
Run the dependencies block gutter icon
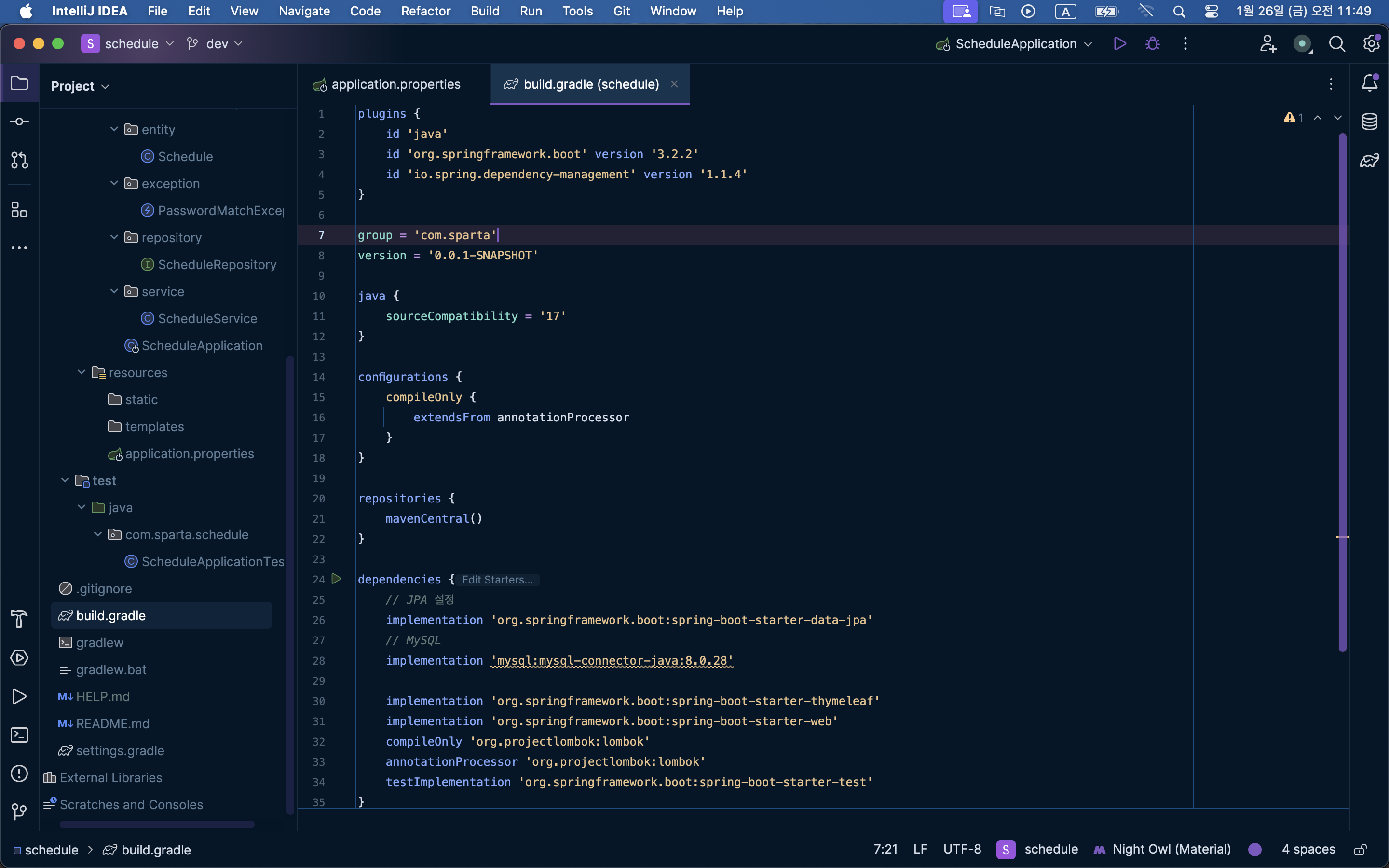click(337, 579)
